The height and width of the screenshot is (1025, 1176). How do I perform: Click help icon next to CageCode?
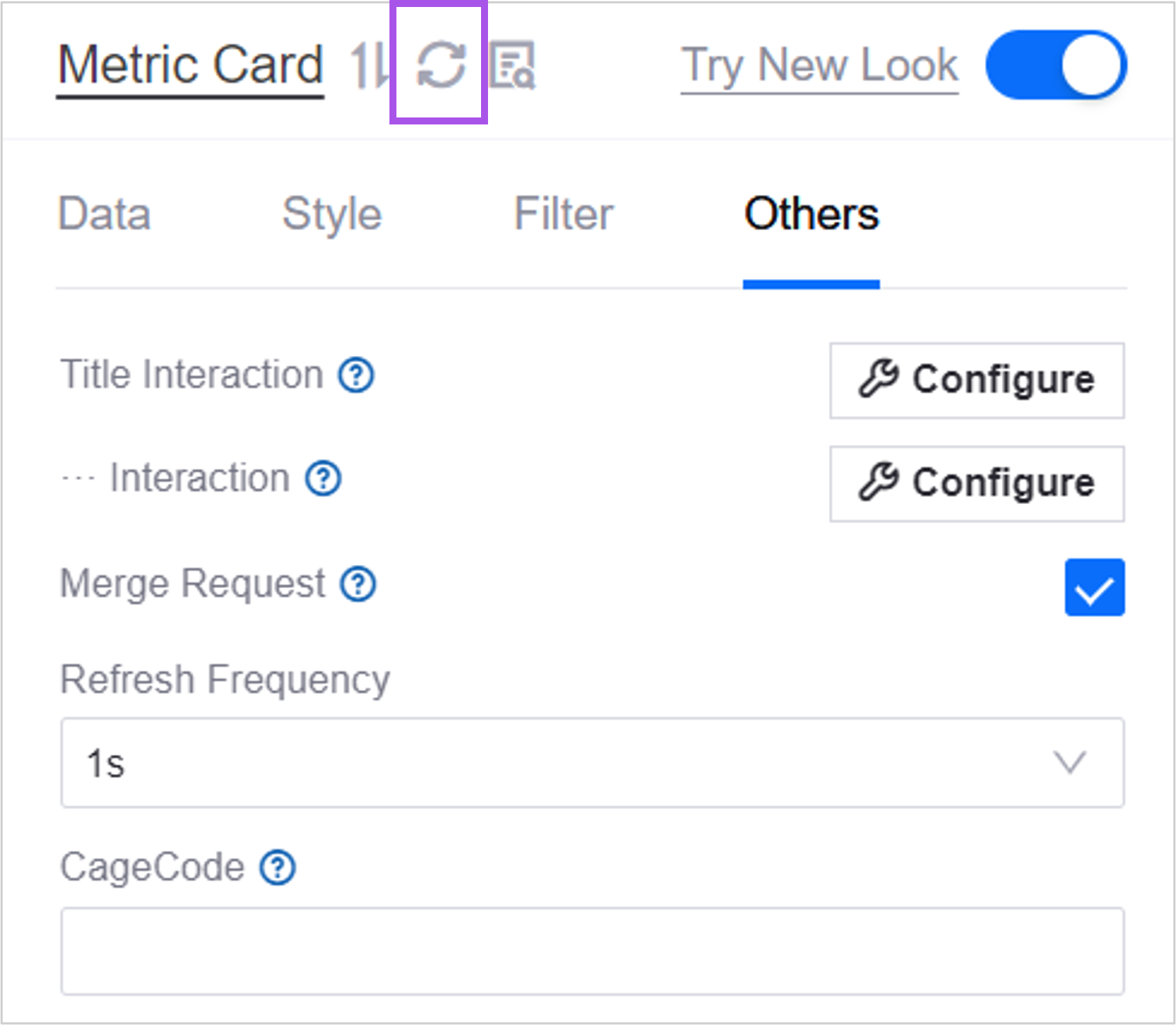click(278, 868)
